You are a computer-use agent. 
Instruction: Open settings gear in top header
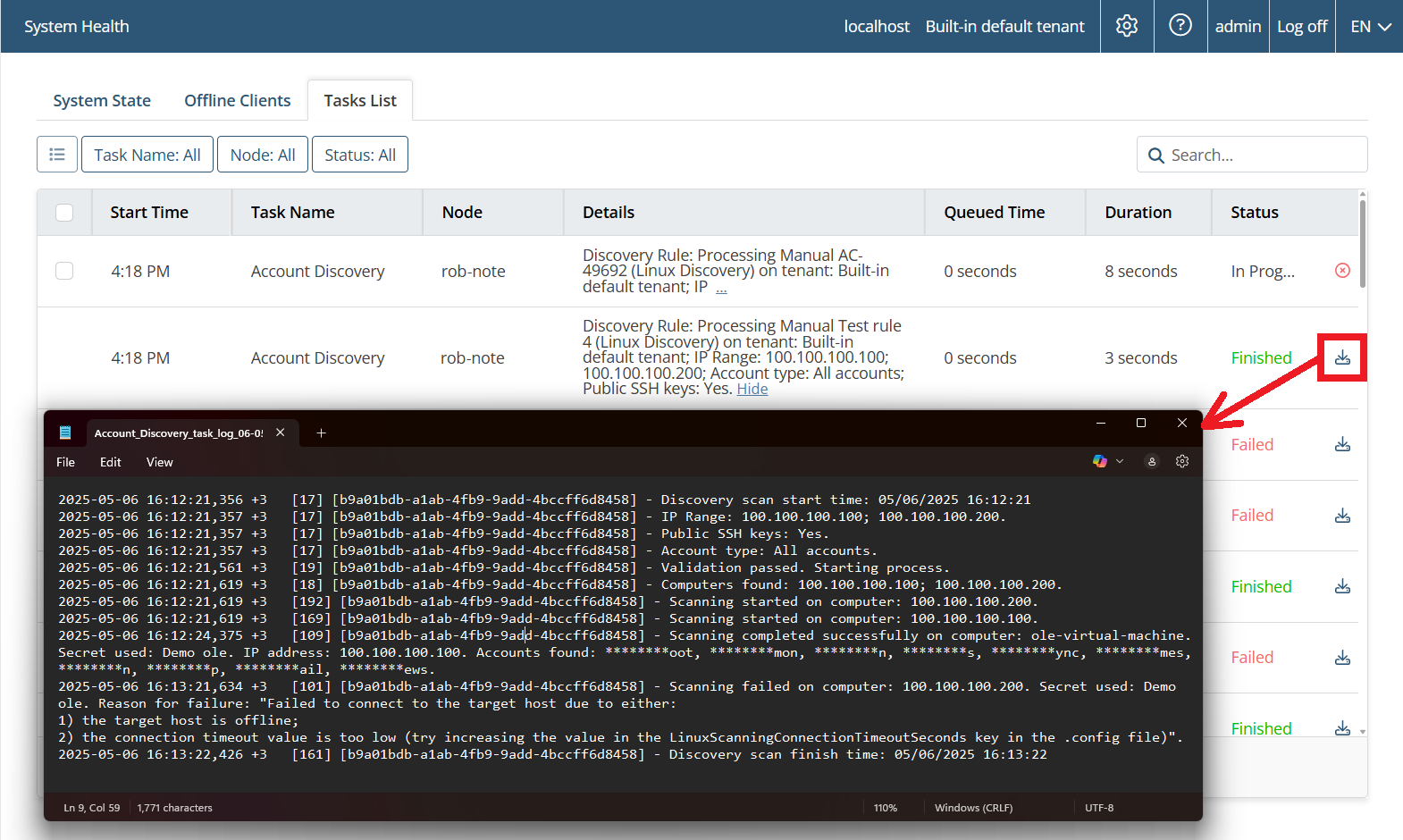[x=1127, y=26]
